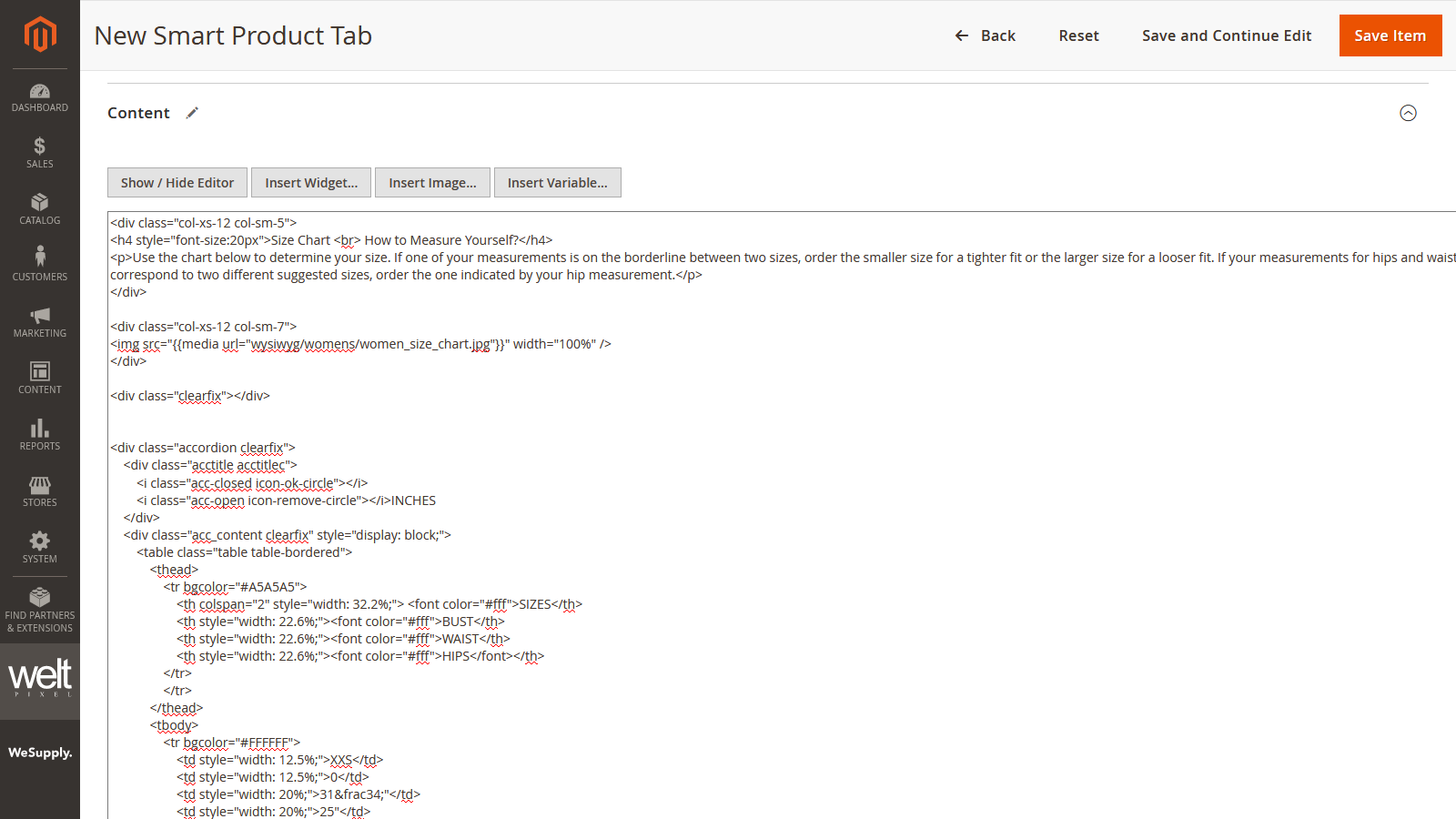Click the WAIST table header line

click(343, 639)
